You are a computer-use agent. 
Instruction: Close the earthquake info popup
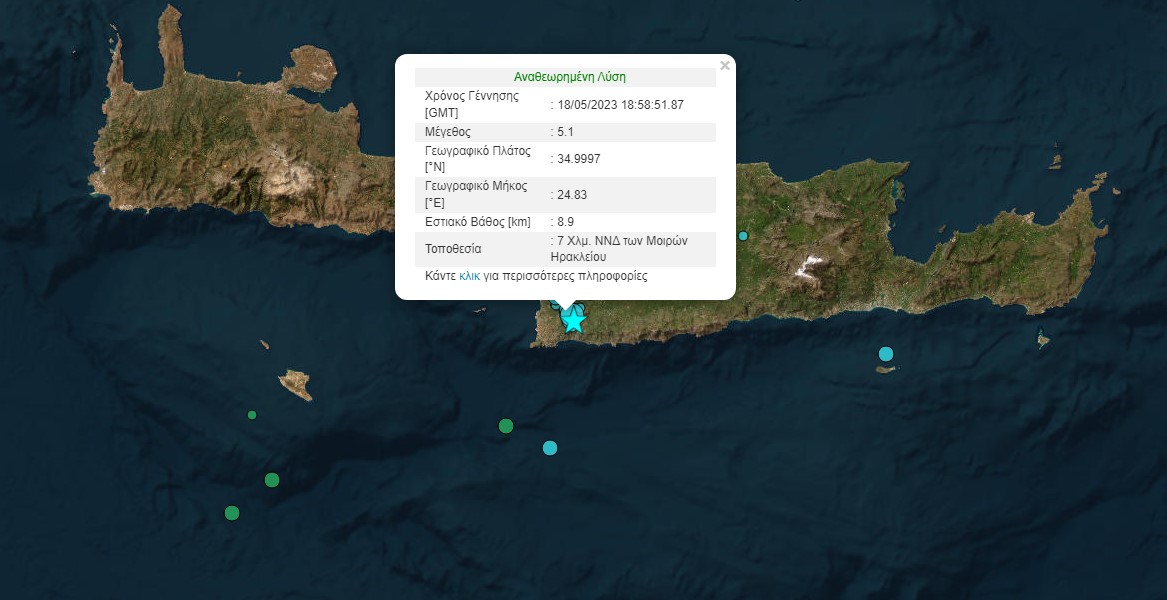pyautogui.click(x=725, y=66)
